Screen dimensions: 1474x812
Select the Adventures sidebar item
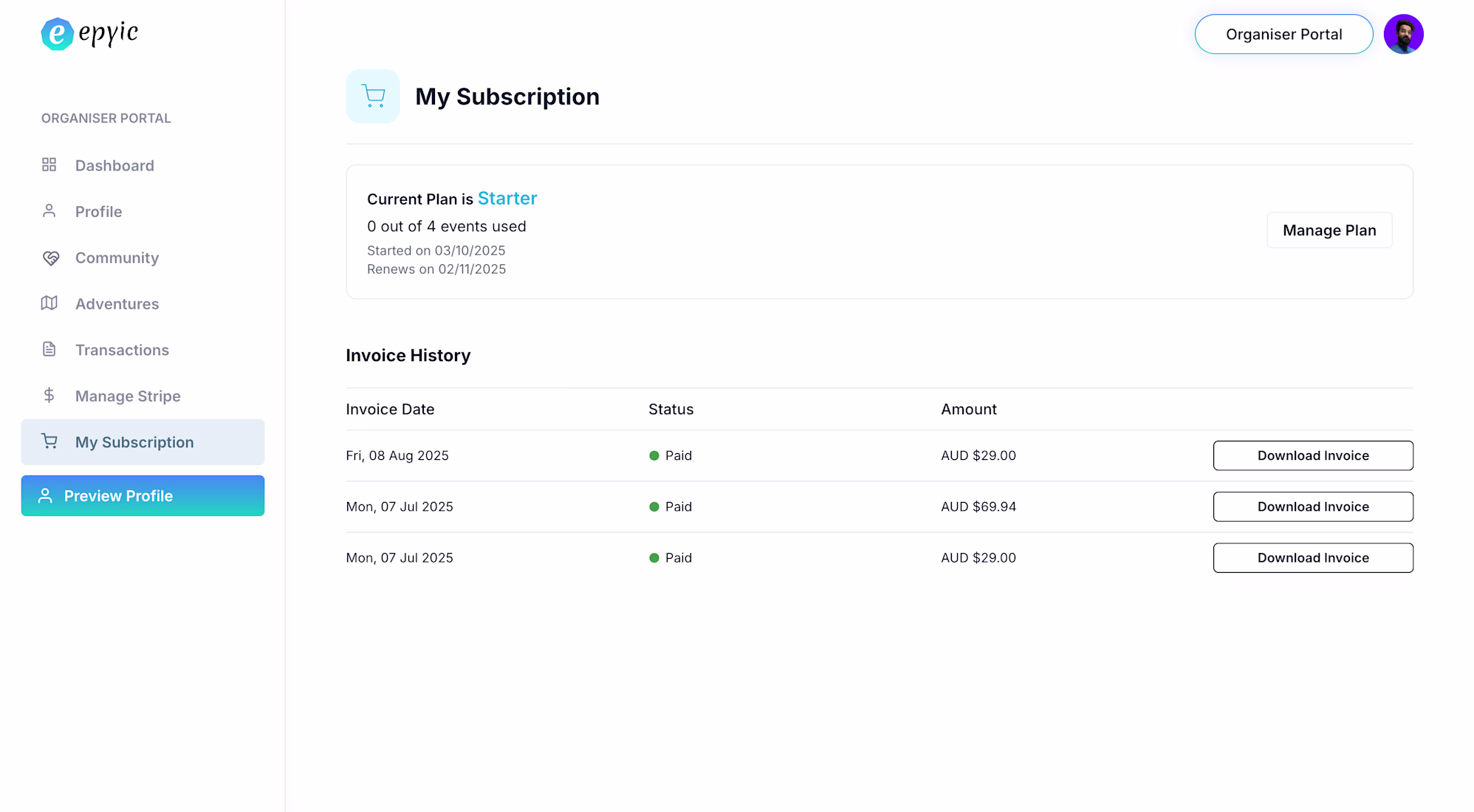coord(117,304)
